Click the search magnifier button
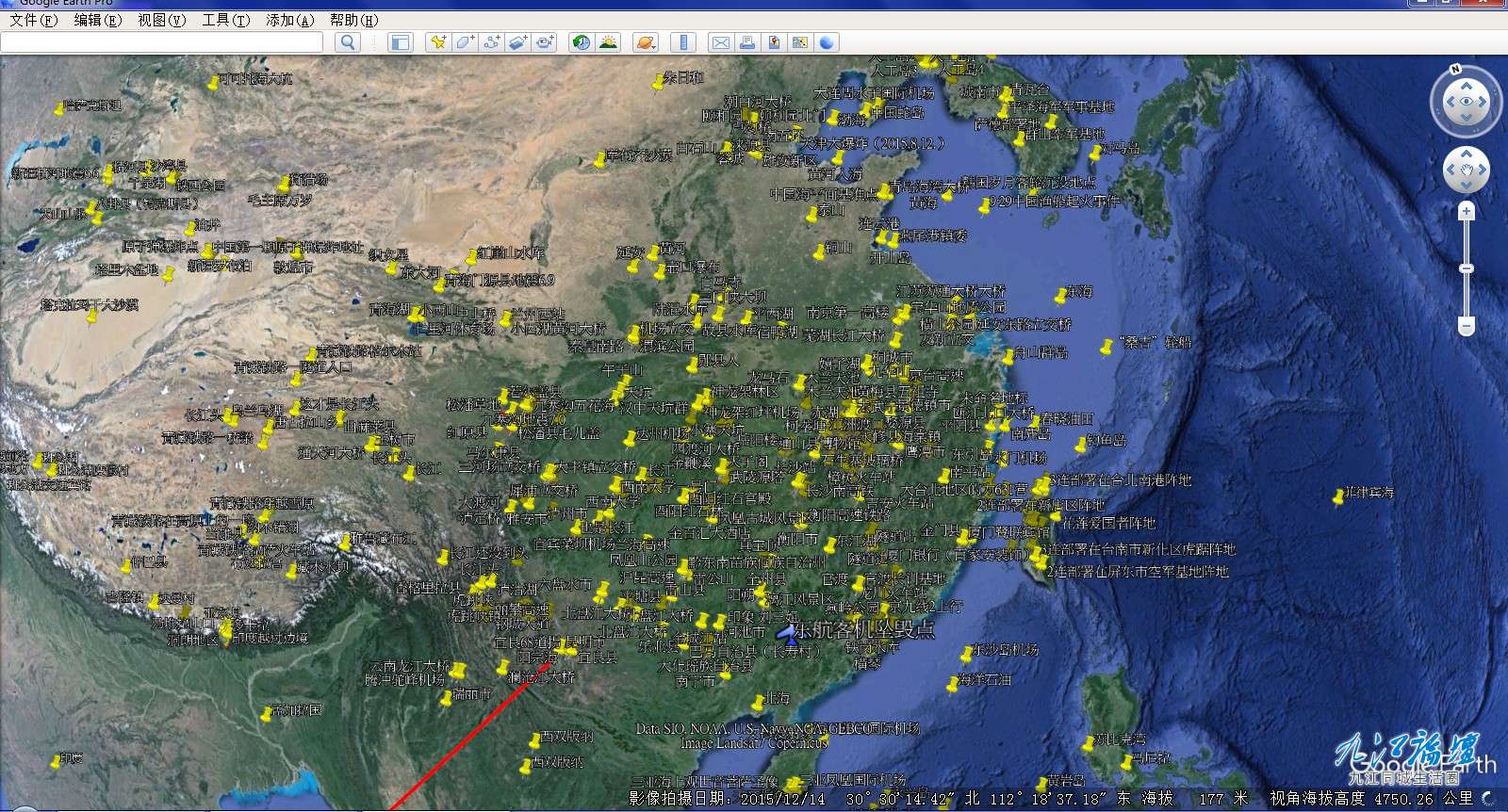The height and width of the screenshot is (812, 1508). [348, 42]
